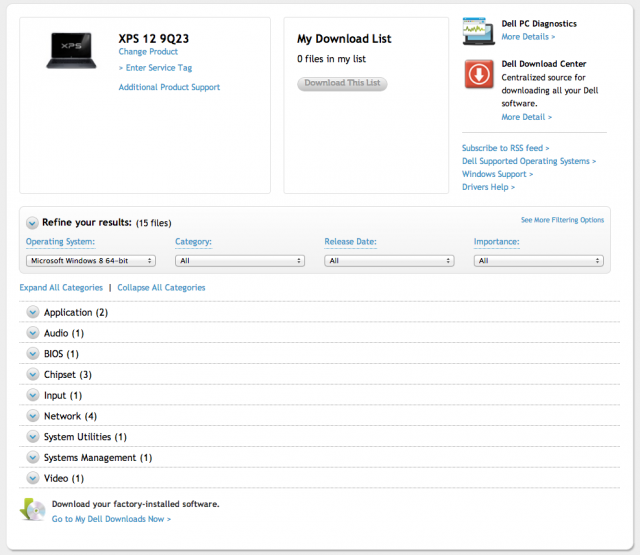Click Expand All Categories link
This screenshot has width=640, height=555.
pos(61,288)
